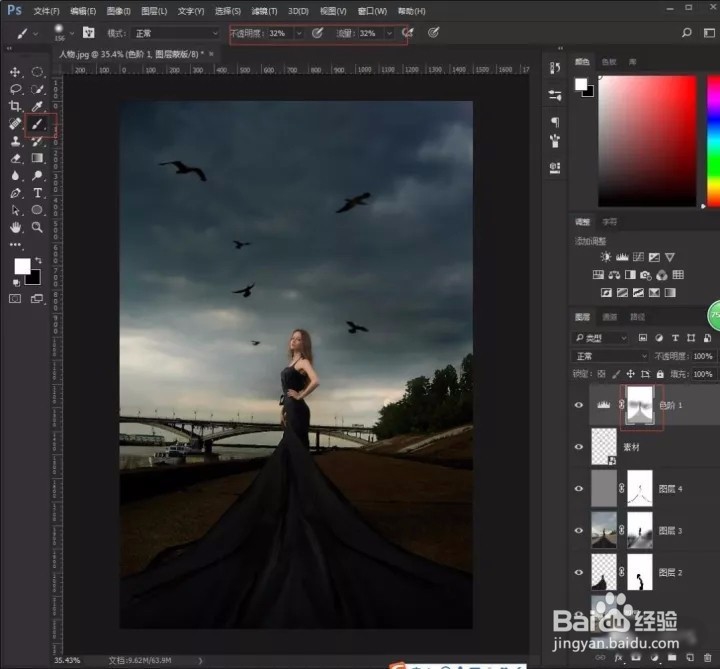Open the Edit Toolbar three-dots menu
720x669 pixels.
click(15, 245)
